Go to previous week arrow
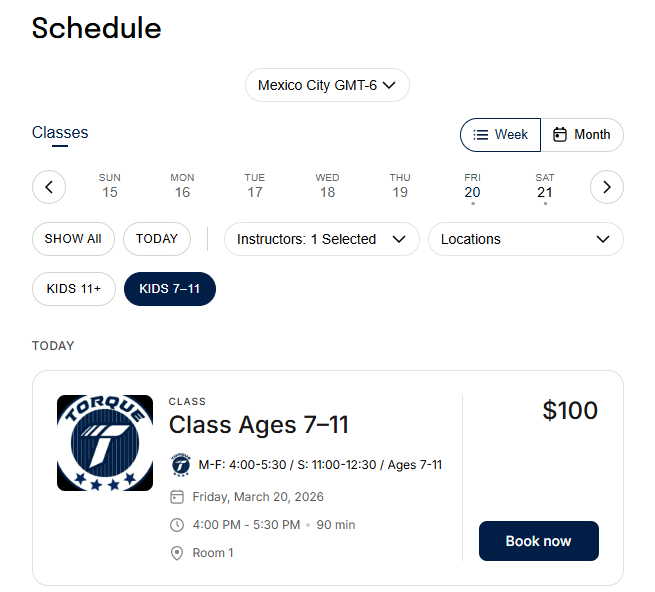The height and width of the screenshot is (592, 655). [49, 187]
